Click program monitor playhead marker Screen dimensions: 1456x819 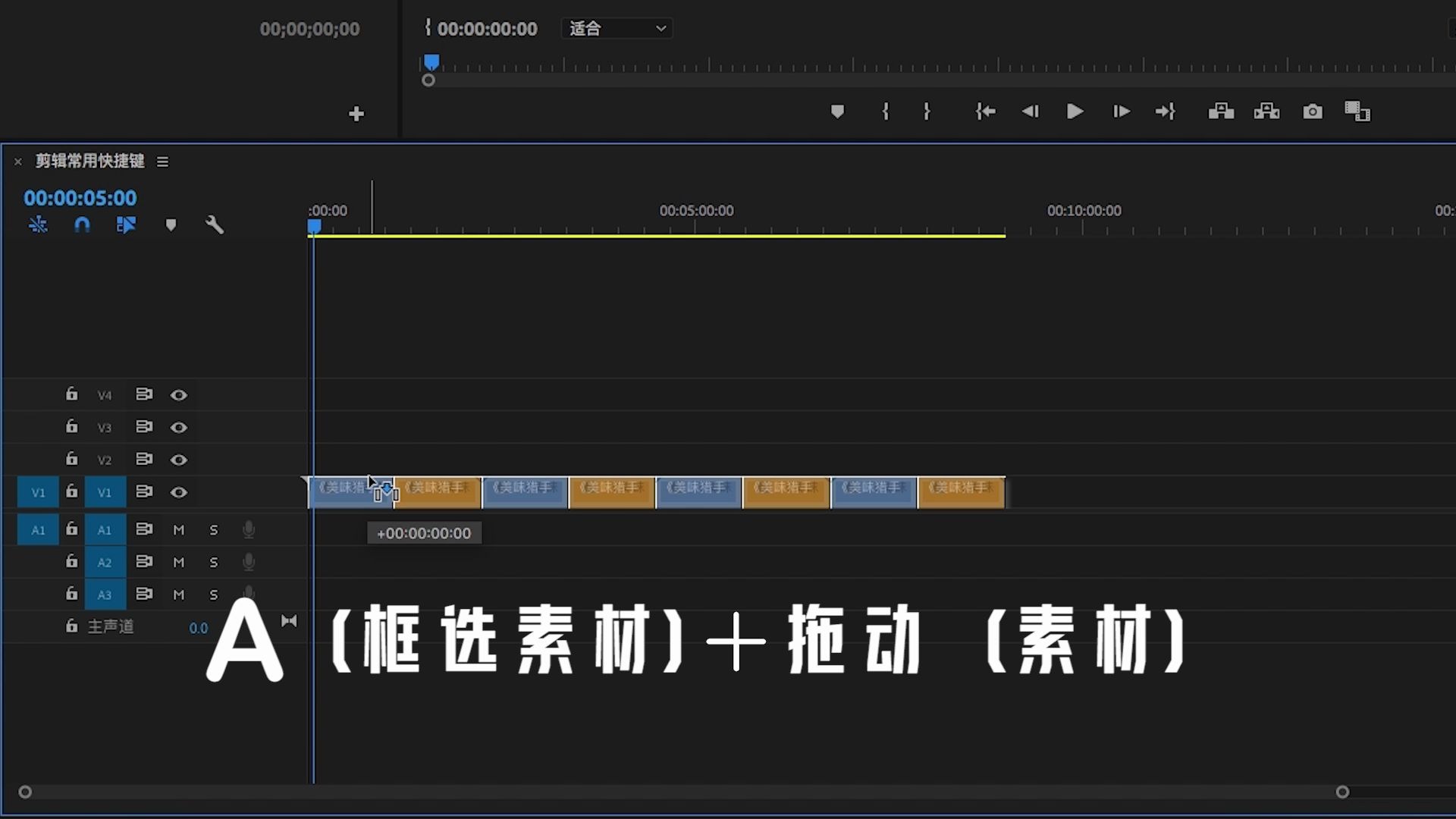click(431, 62)
